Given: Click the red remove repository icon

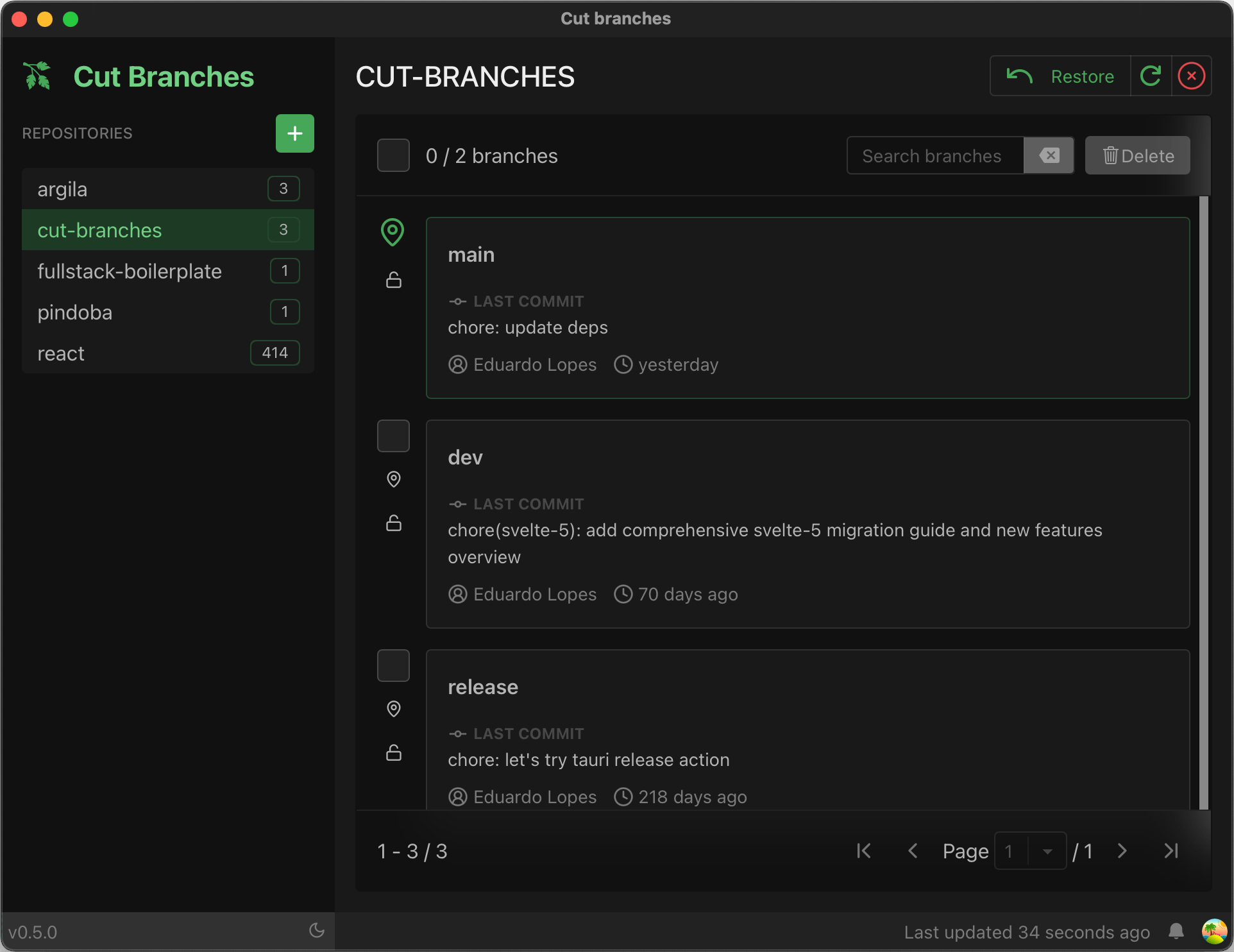Looking at the screenshot, I should (1192, 76).
